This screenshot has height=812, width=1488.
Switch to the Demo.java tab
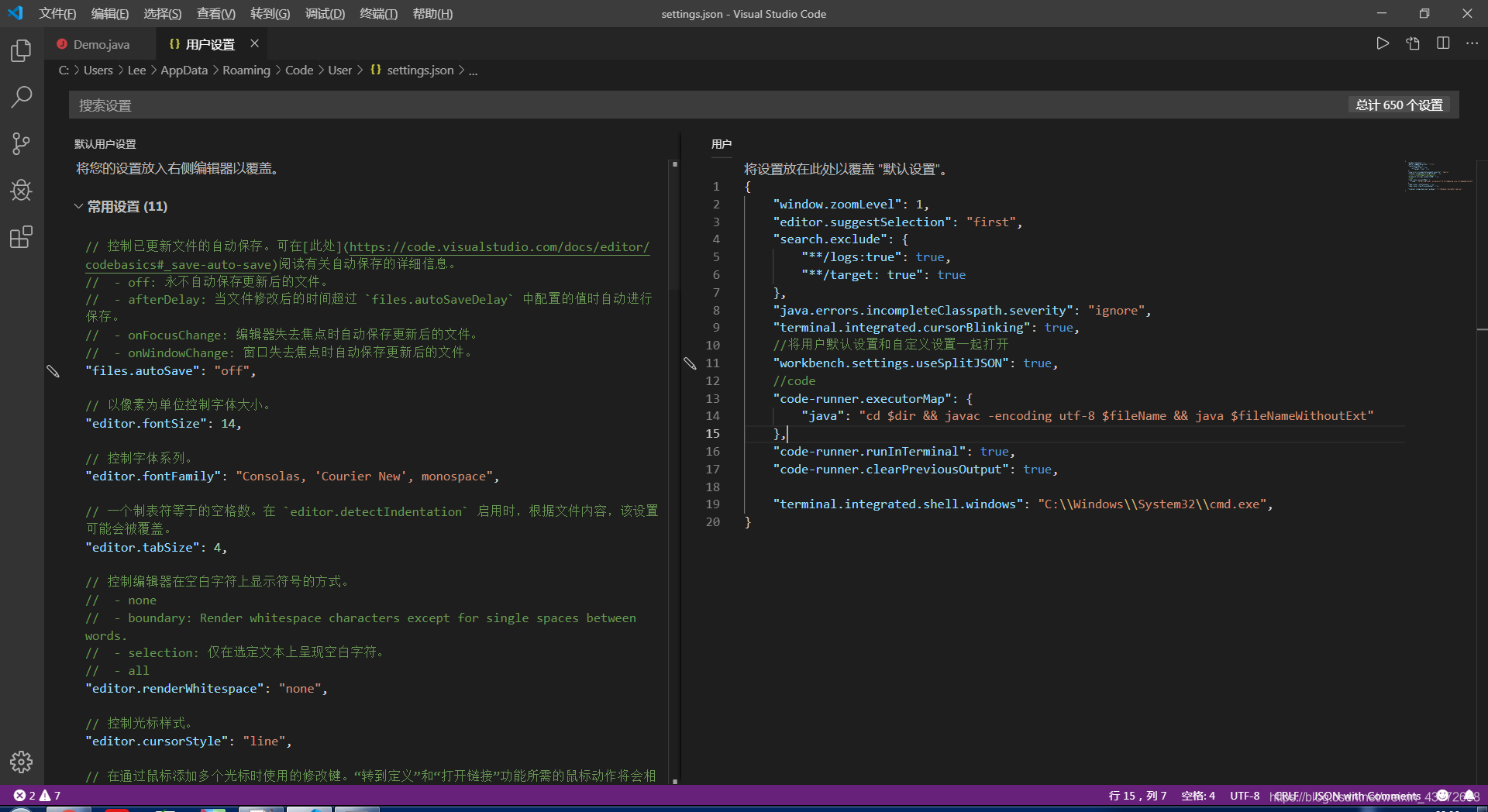101,44
